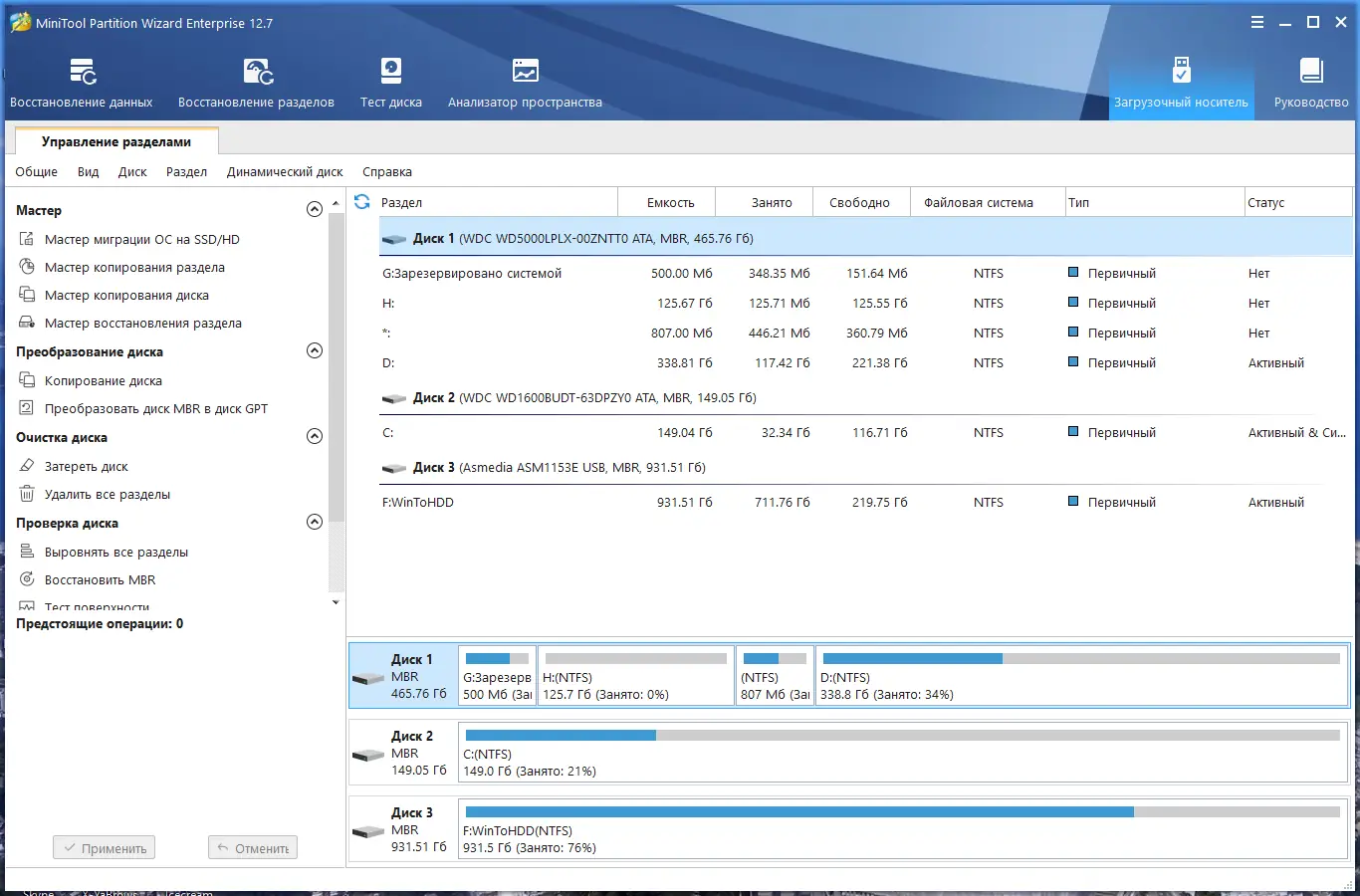Click the refresh icon beside Раздел header
The image size is (1360, 896).
[362, 202]
